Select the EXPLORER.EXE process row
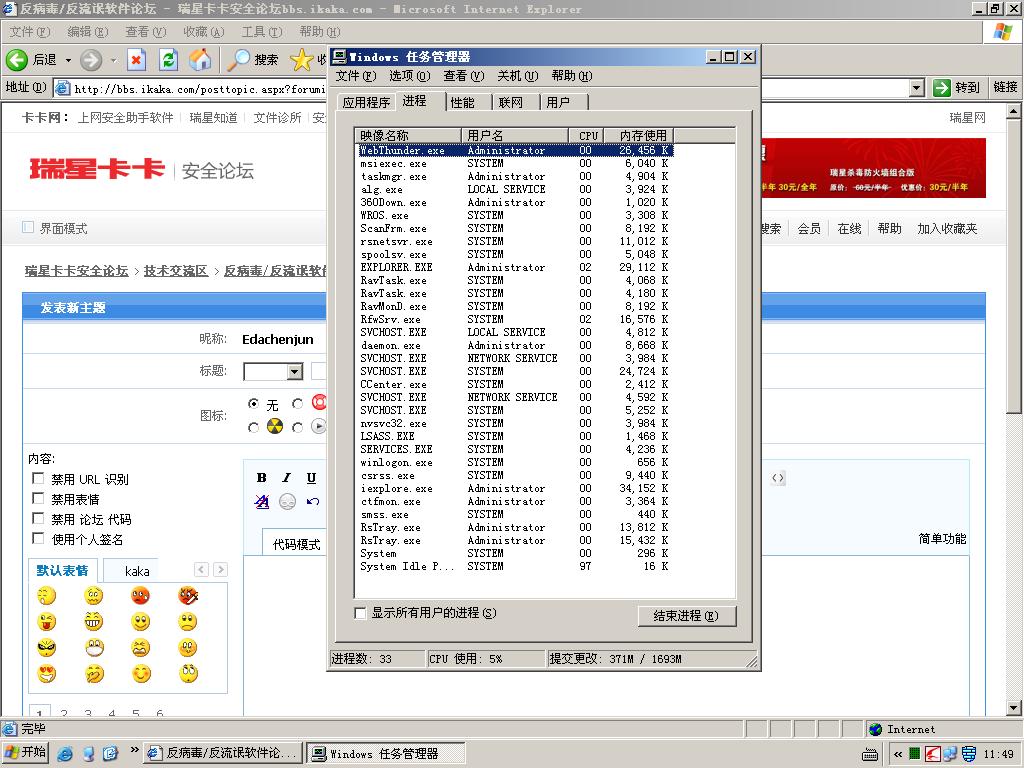This screenshot has width=1024, height=768. coord(396,268)
